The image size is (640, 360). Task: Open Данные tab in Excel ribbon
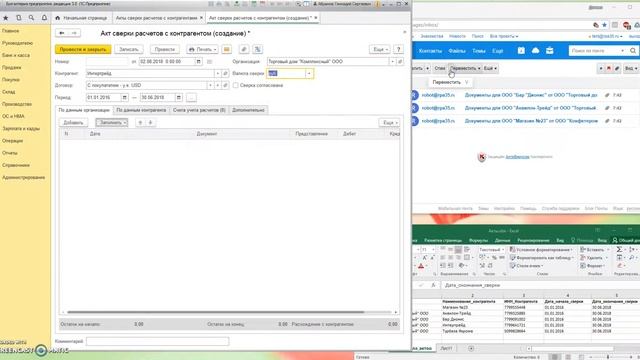[502, 240]
